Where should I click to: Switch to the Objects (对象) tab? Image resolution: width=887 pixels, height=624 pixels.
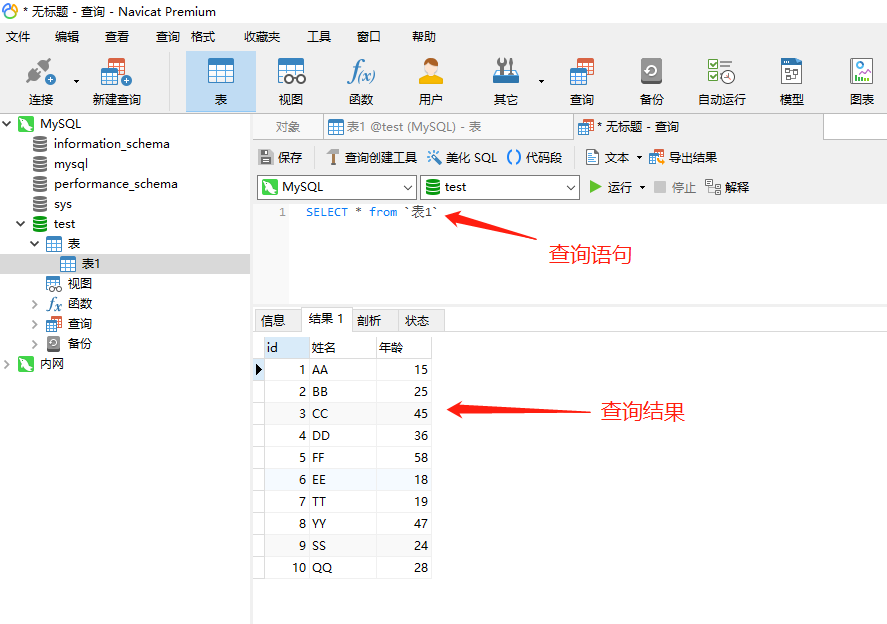tap(287, 127)
